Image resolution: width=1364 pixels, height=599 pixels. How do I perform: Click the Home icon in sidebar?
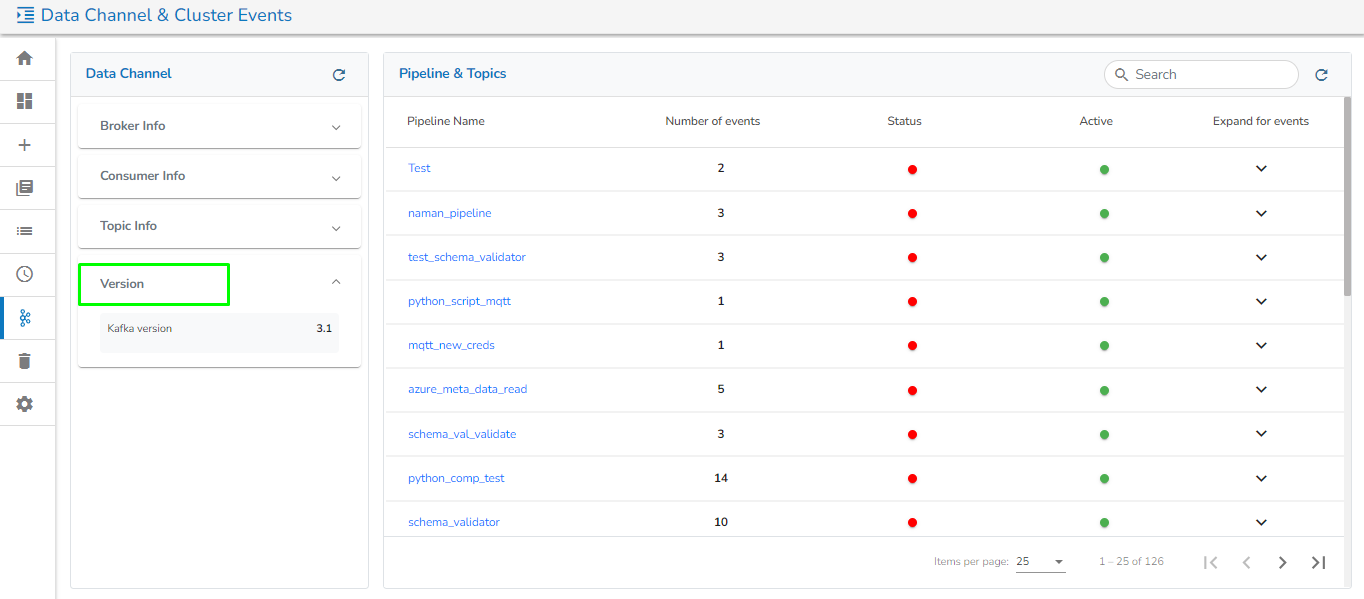[25, 58]
